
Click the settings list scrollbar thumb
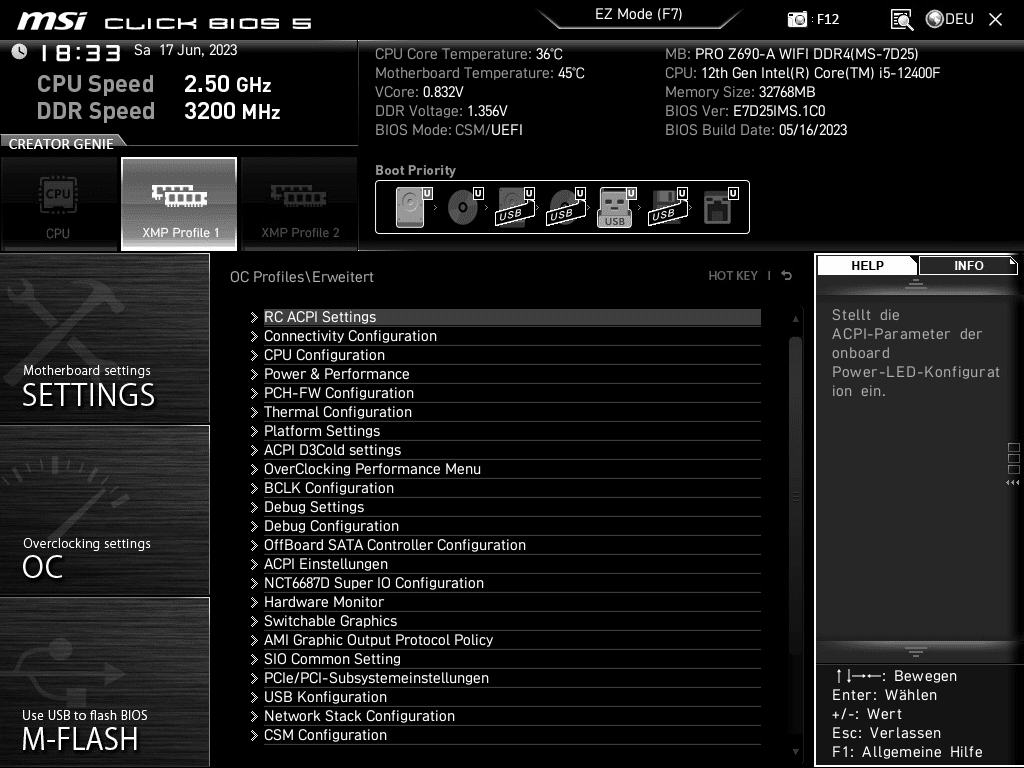tap(795, 496)
